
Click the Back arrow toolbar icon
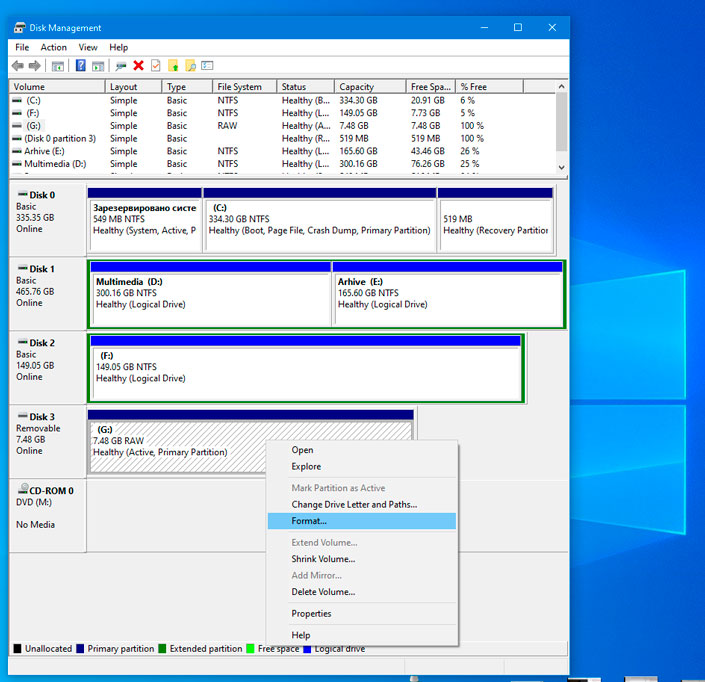click(18, 66)
